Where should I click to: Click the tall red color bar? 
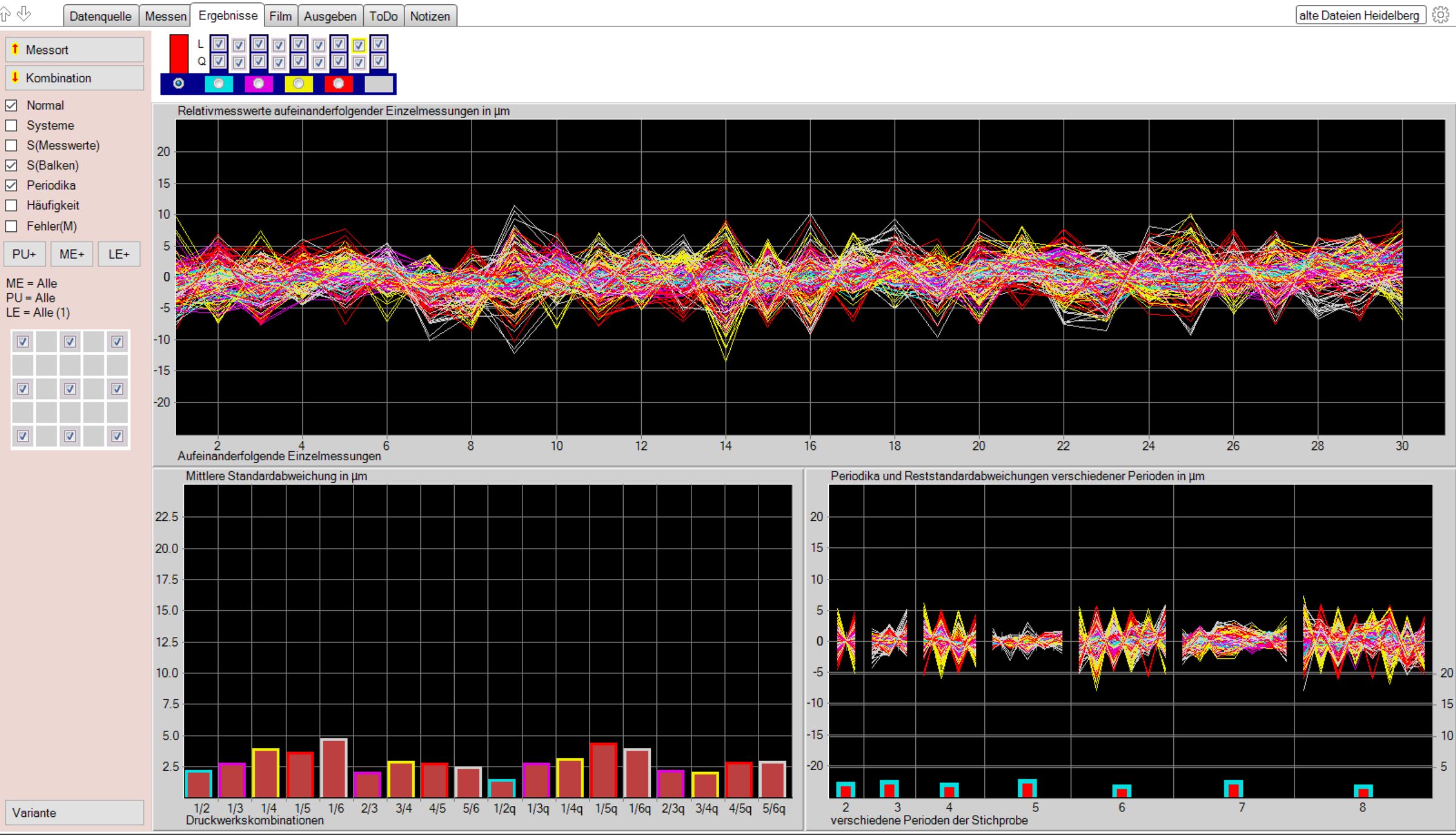click(x=179, y=53)
